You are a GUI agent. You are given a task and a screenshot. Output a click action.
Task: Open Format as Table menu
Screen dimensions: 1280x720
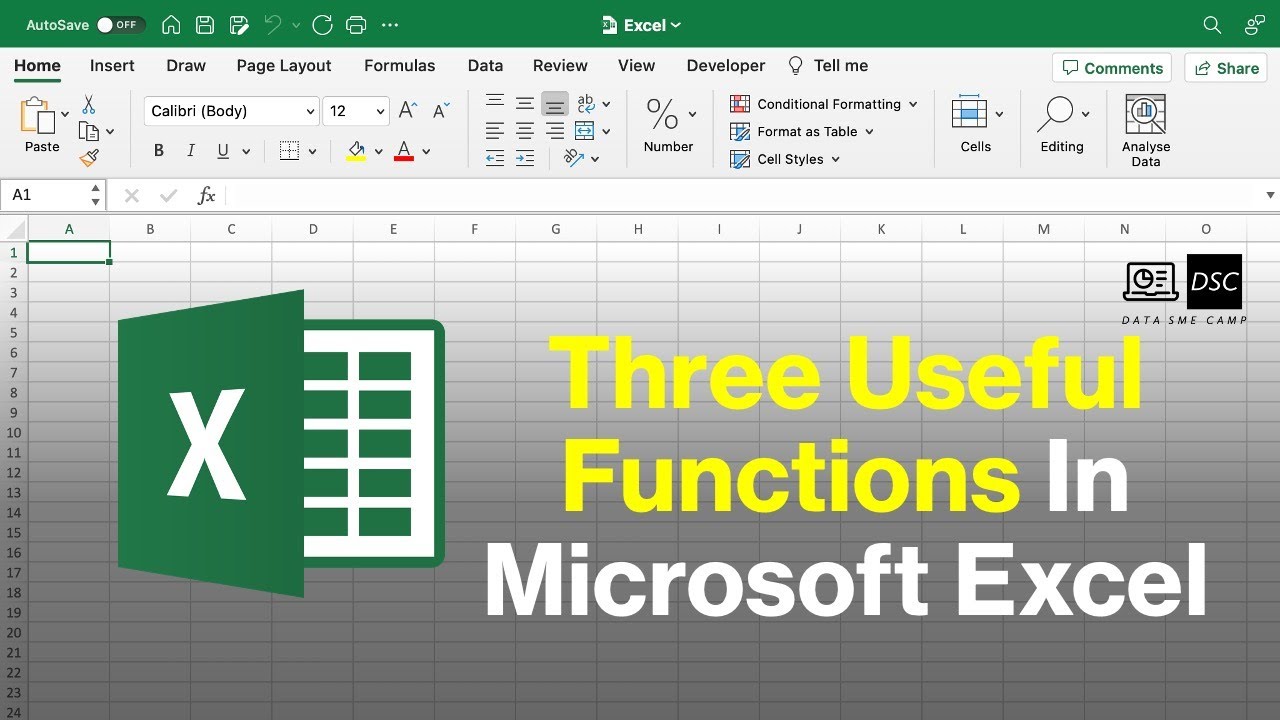pyautogui.click(x=802, y=131)
